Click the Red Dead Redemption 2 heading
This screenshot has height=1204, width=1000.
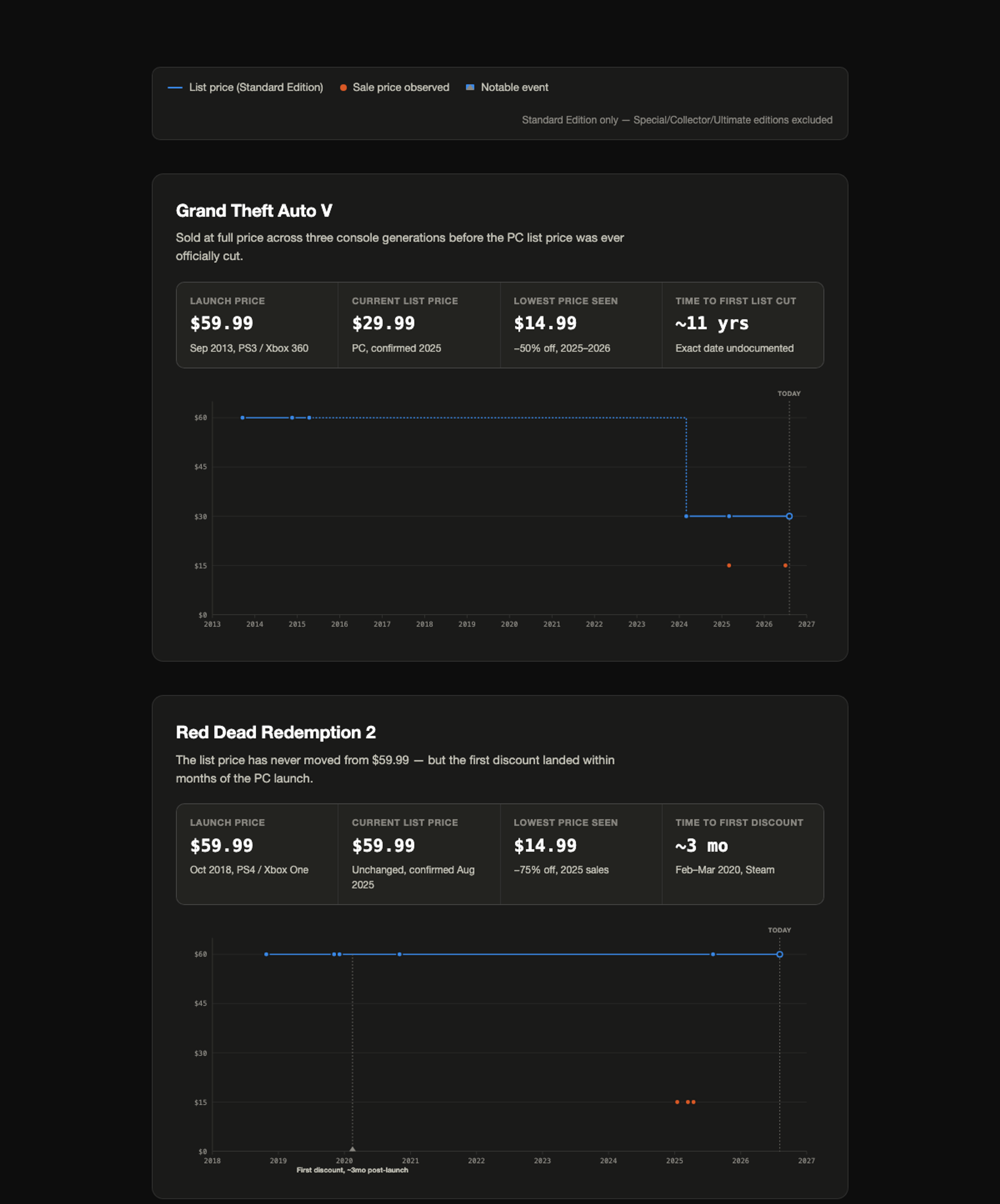tap(276, 732)
